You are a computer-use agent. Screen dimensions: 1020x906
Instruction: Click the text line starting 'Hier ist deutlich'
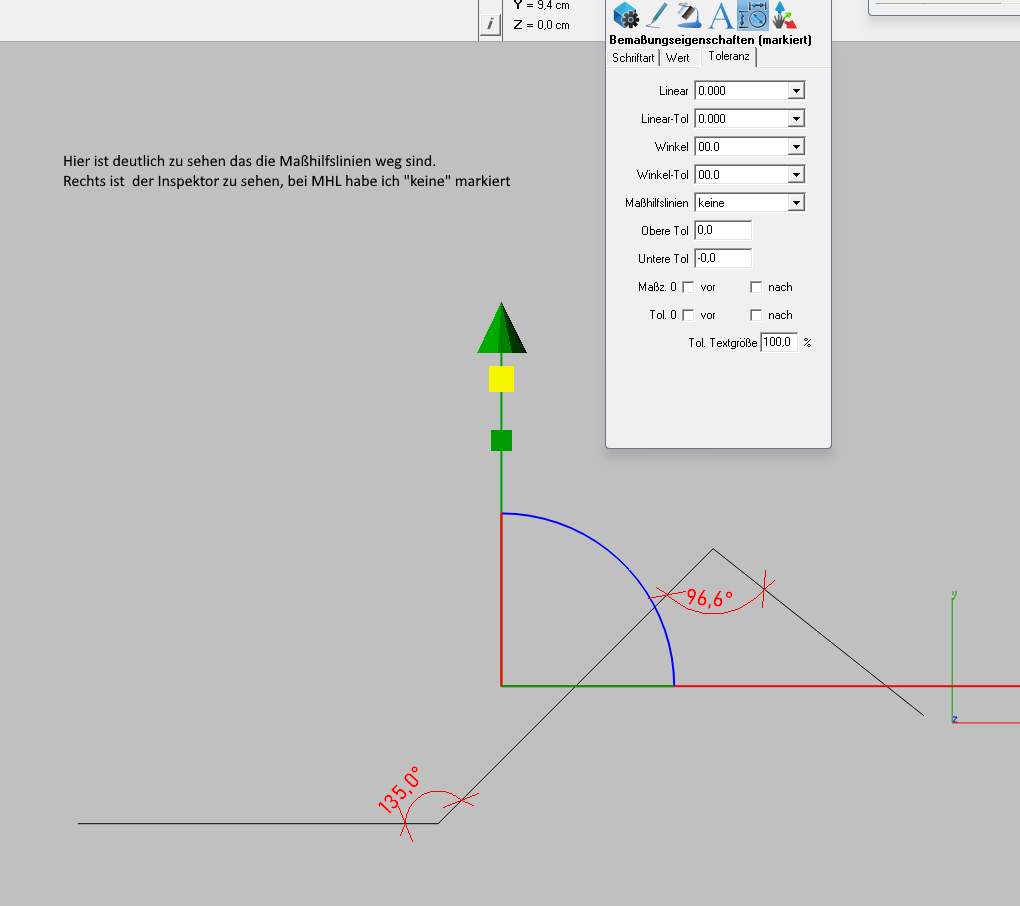pos(249,161)
